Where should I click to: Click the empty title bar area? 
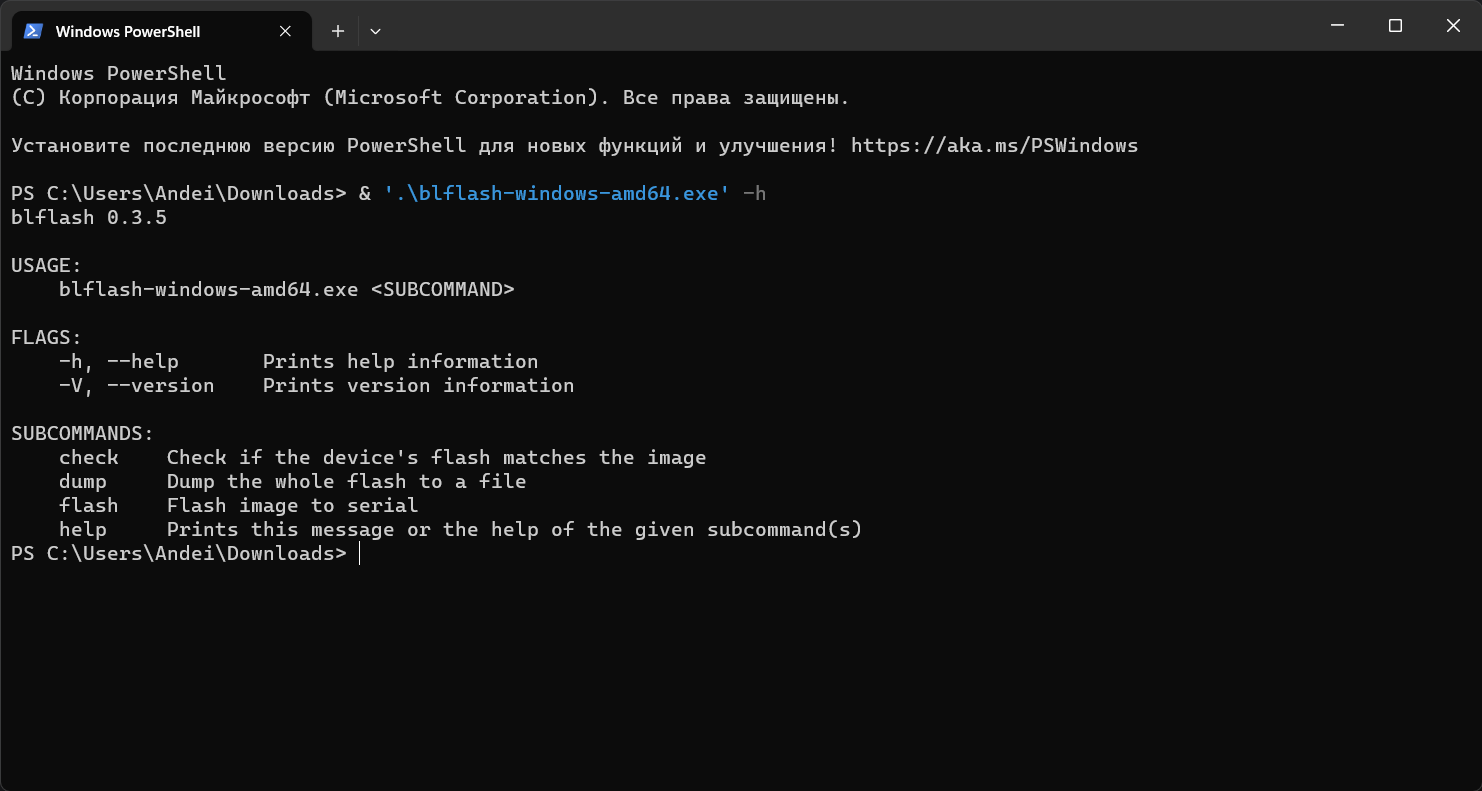click(848, 26)
